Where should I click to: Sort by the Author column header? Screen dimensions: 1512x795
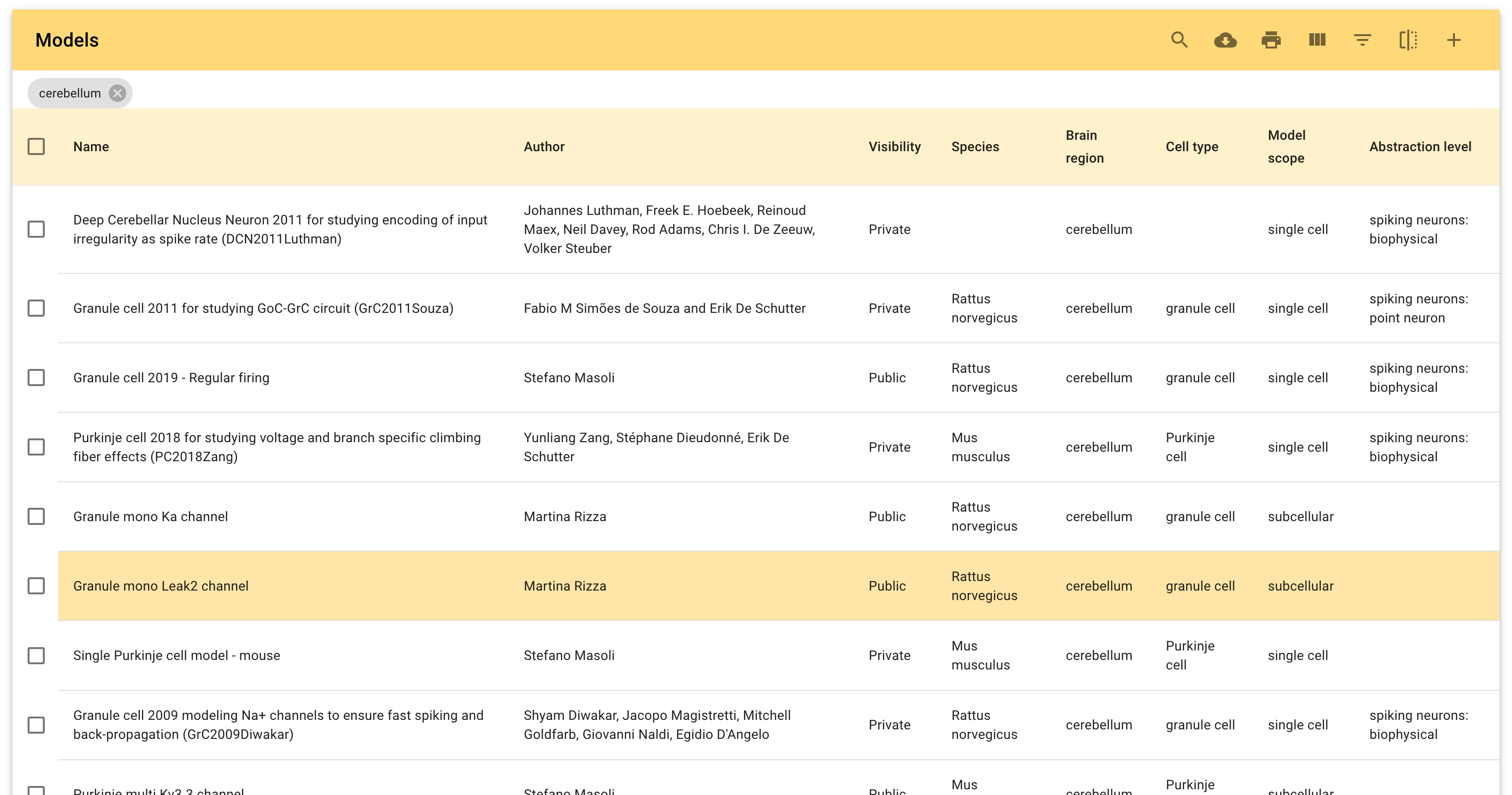click(x=544, y=146)
